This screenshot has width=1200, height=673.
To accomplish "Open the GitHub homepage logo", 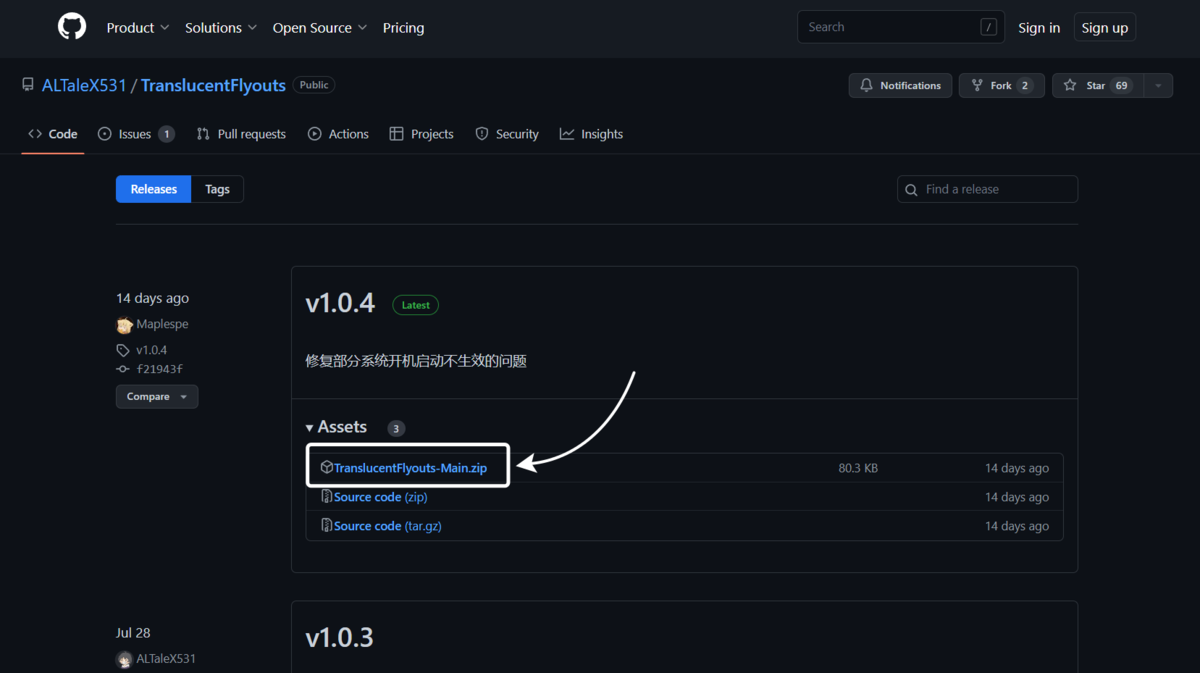I will point(72,27).
